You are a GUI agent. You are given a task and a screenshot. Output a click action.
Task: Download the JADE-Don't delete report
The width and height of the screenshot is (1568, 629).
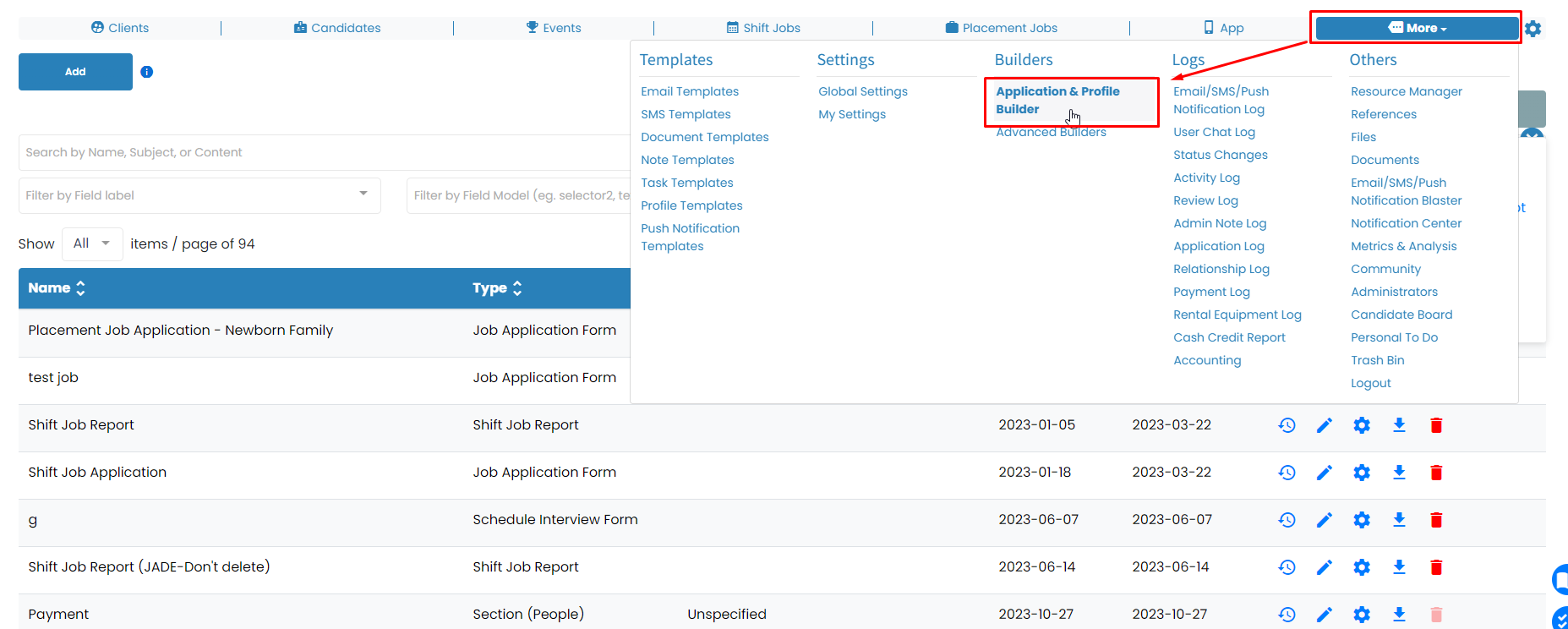(1399, 567)
